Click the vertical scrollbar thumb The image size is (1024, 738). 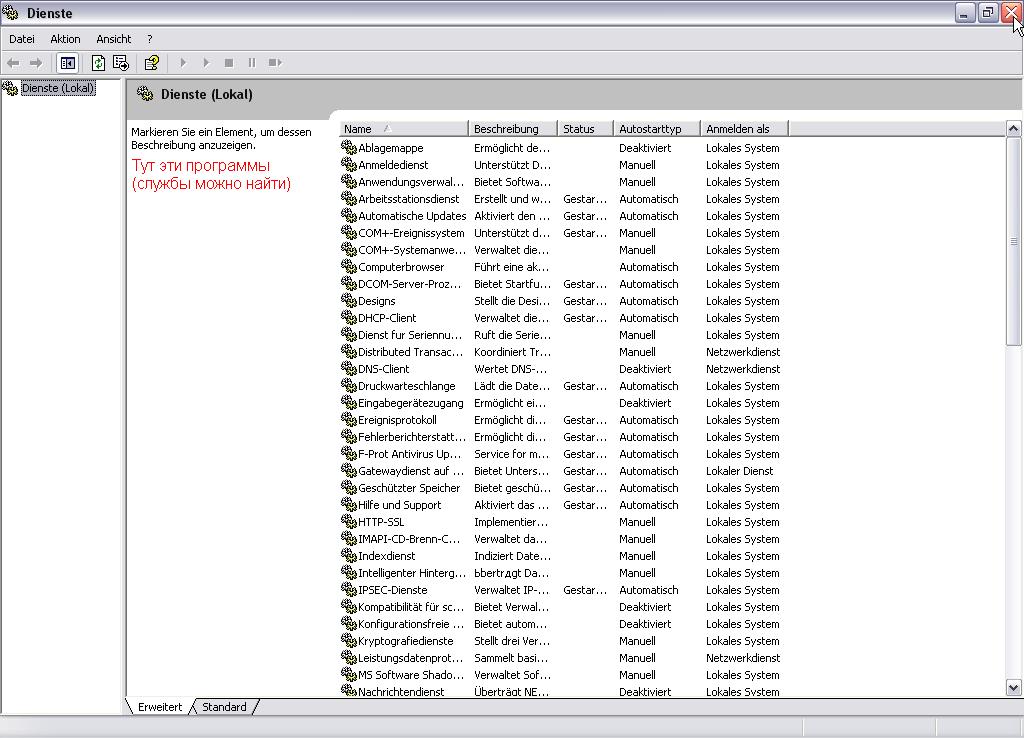[x=1014, y=241]
